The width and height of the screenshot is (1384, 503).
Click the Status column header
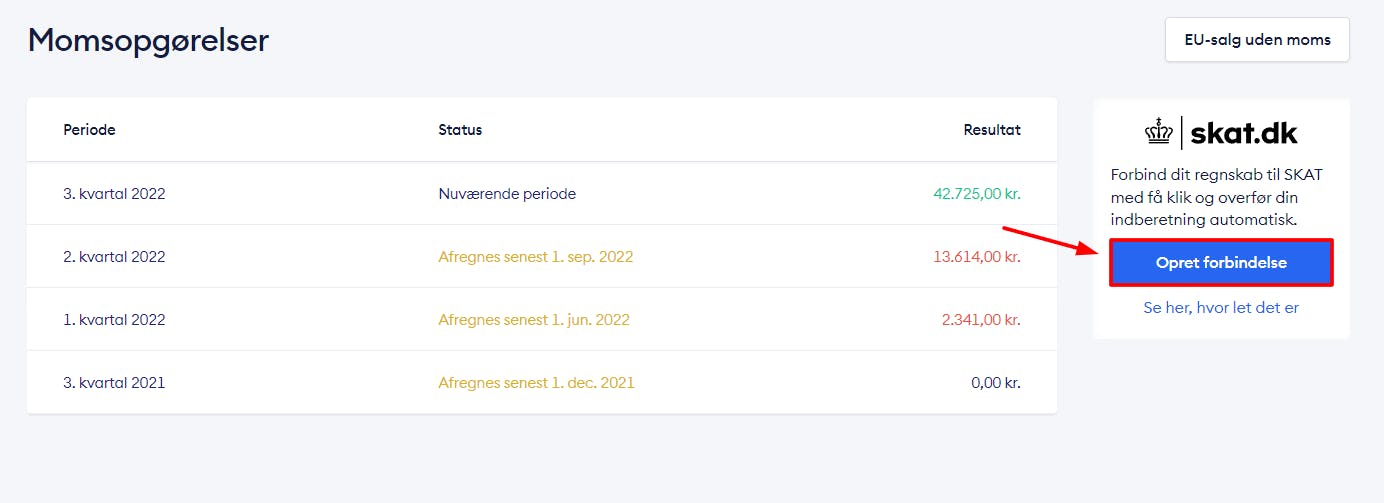click(x=460, y=130)
